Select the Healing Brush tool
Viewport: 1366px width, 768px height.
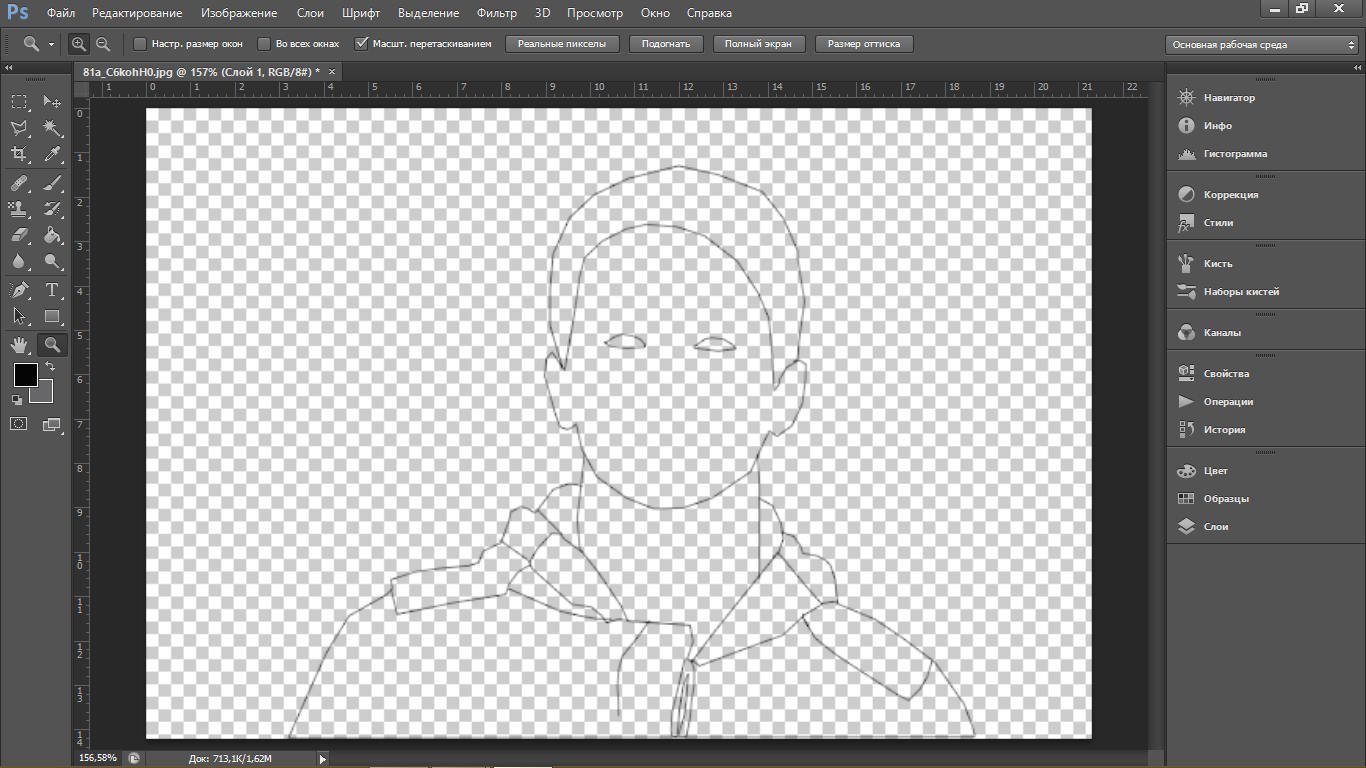coord(19,184)
